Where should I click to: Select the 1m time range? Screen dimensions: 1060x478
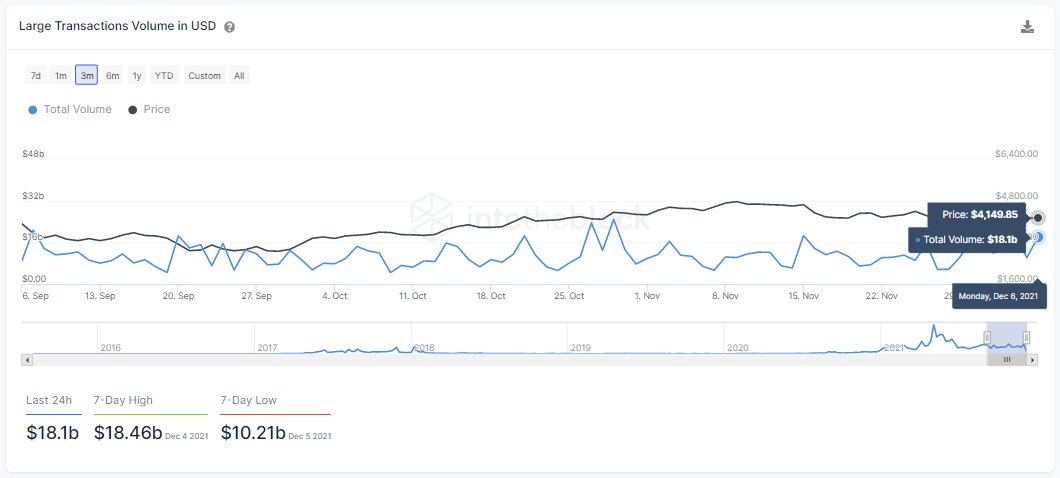pos(61,76)
